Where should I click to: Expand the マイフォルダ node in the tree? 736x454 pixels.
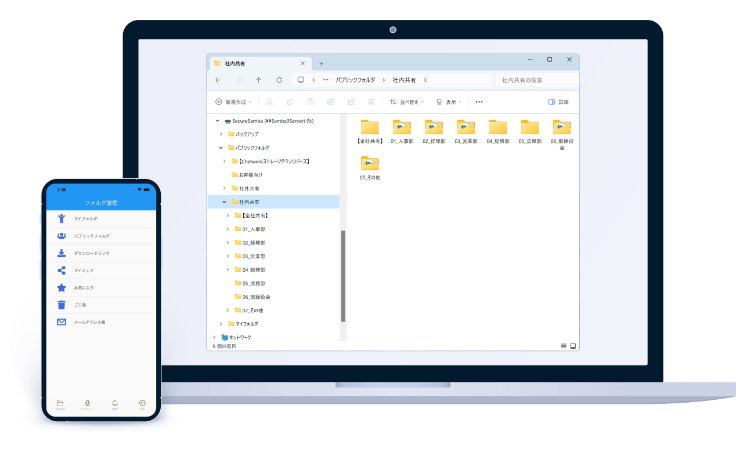coord(222,324)
